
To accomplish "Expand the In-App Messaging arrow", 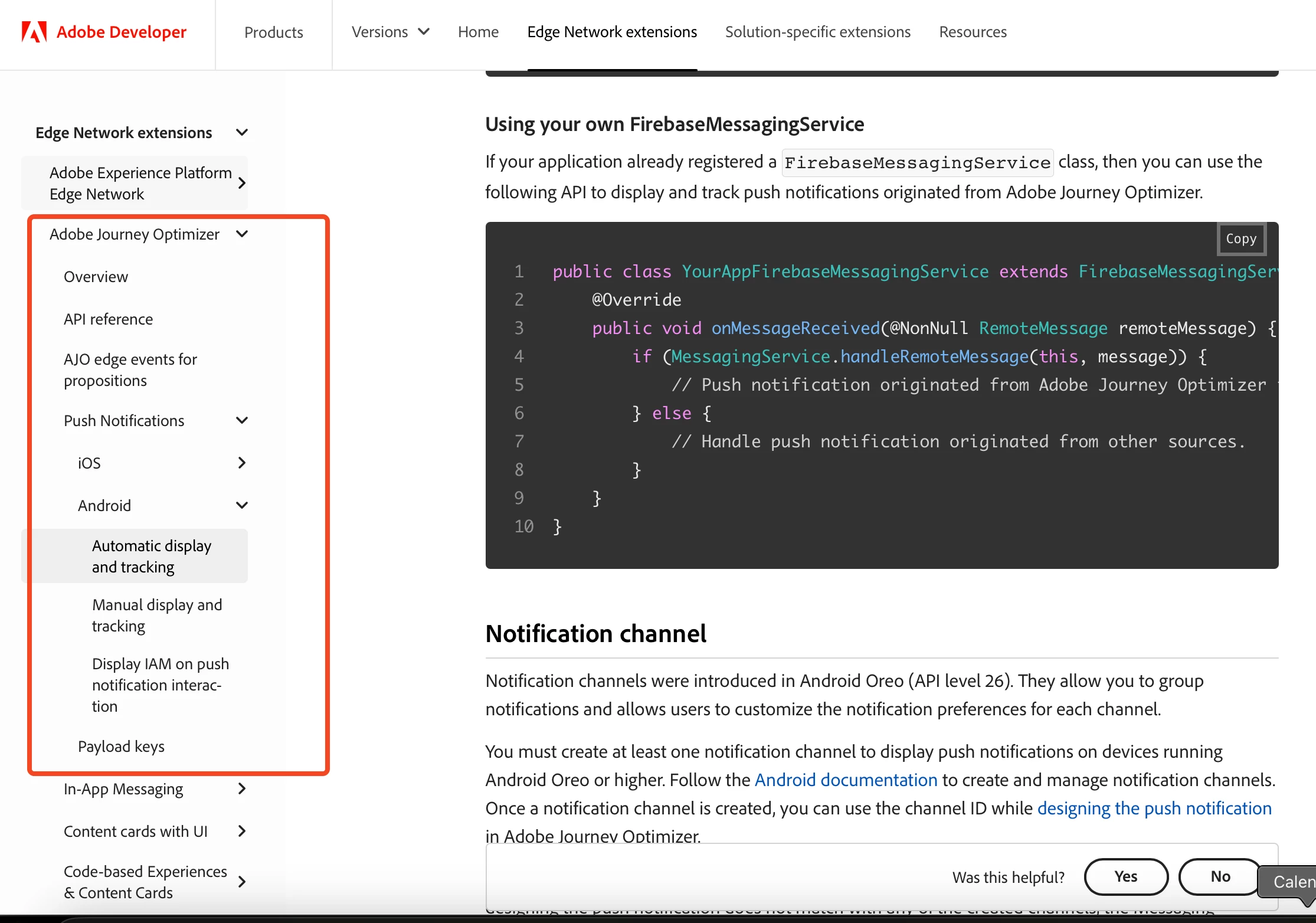I will (x=241, y=789).
